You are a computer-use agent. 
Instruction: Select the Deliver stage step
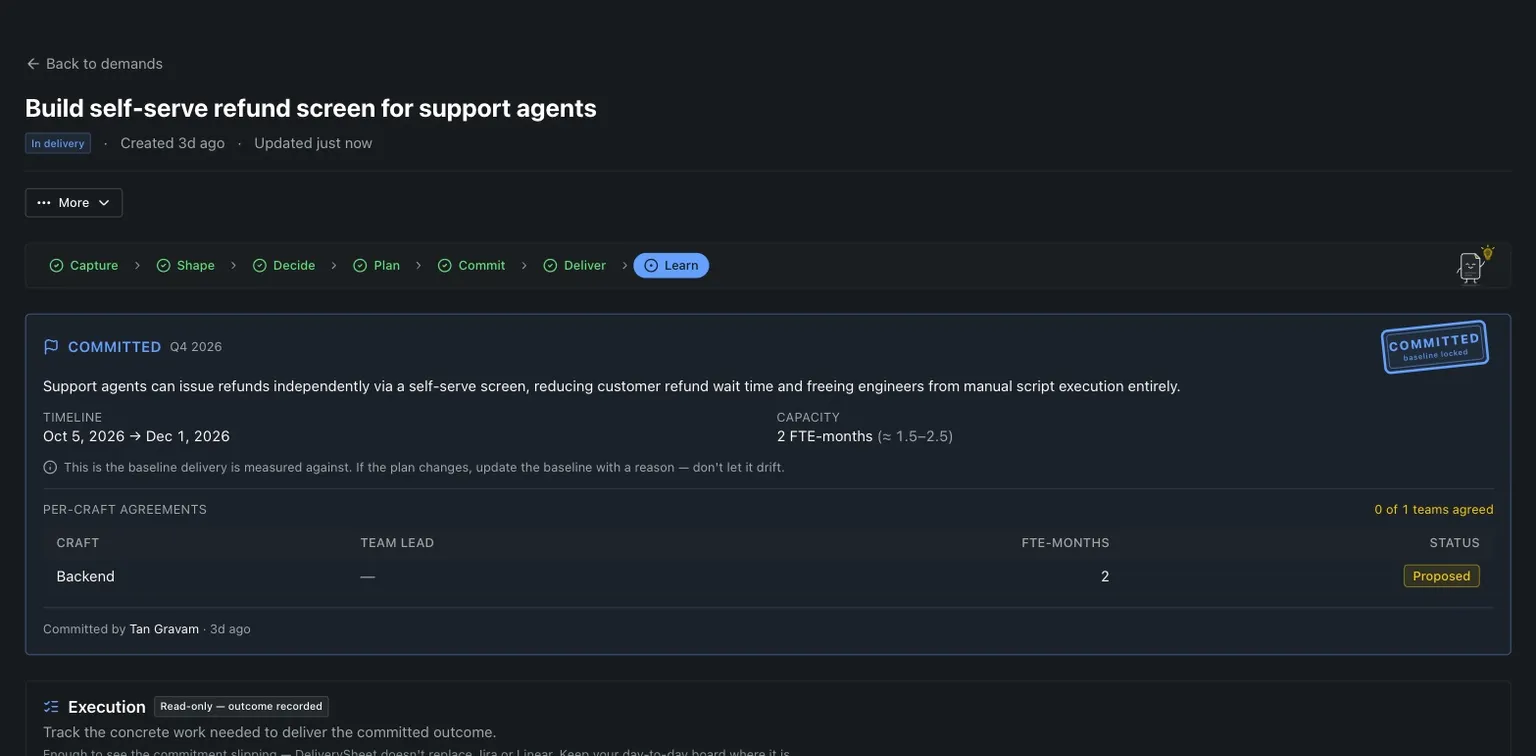tap(575, 265)
